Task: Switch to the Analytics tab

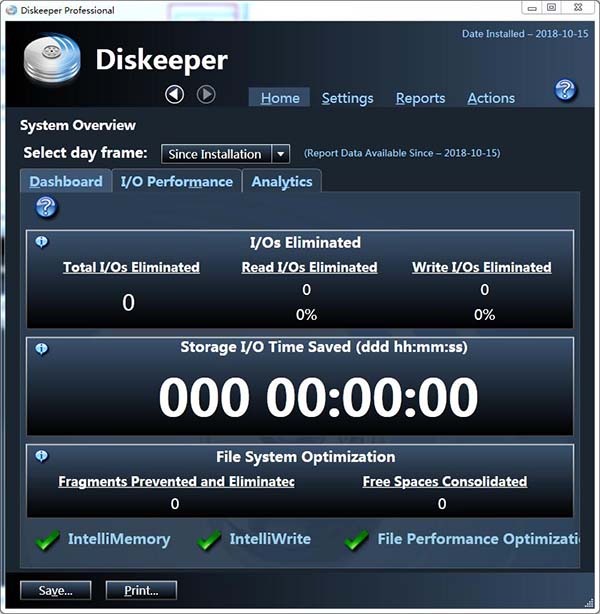Action: (282, 181)
